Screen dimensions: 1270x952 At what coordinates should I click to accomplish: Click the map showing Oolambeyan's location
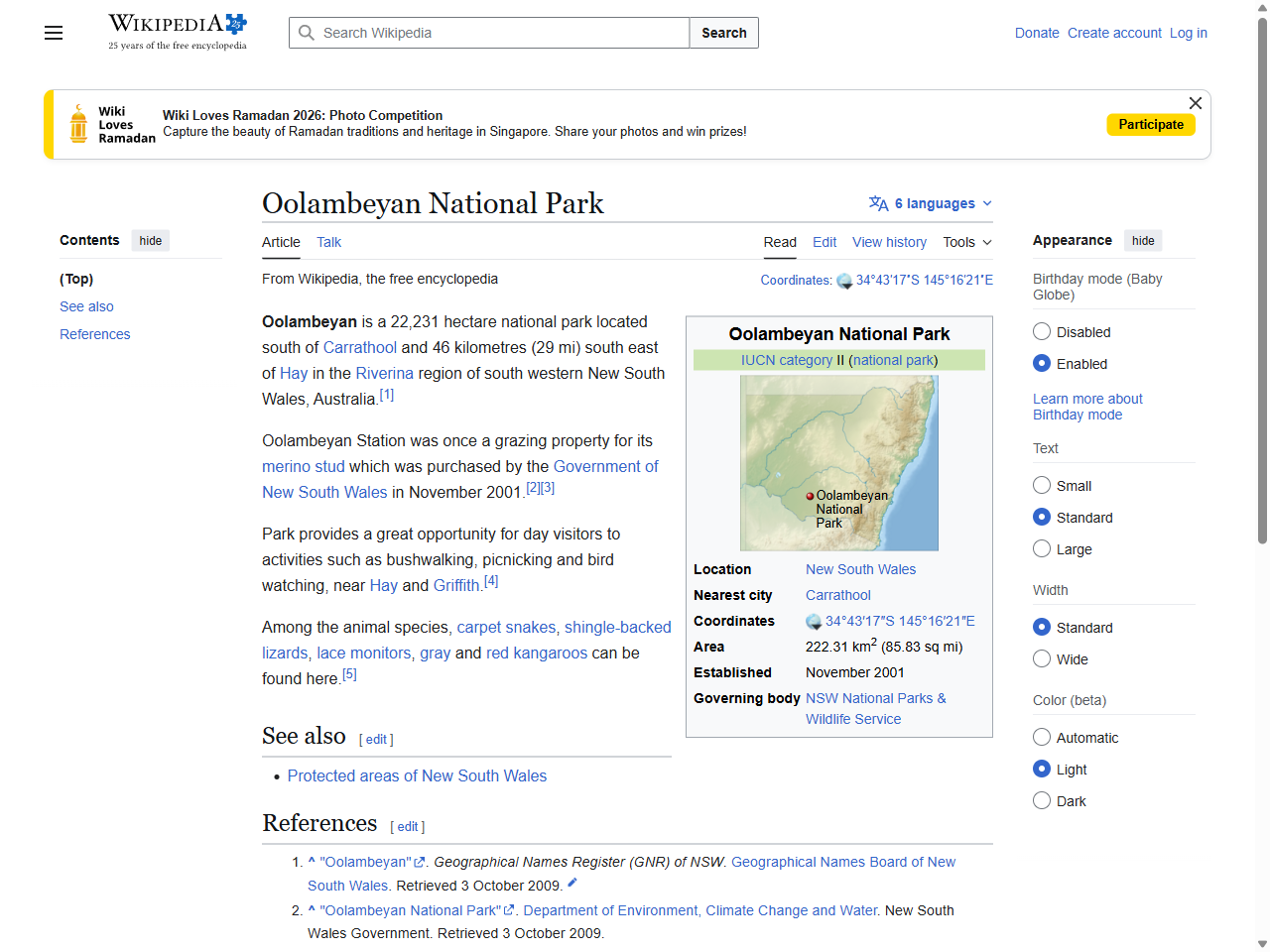coord(838,462)
